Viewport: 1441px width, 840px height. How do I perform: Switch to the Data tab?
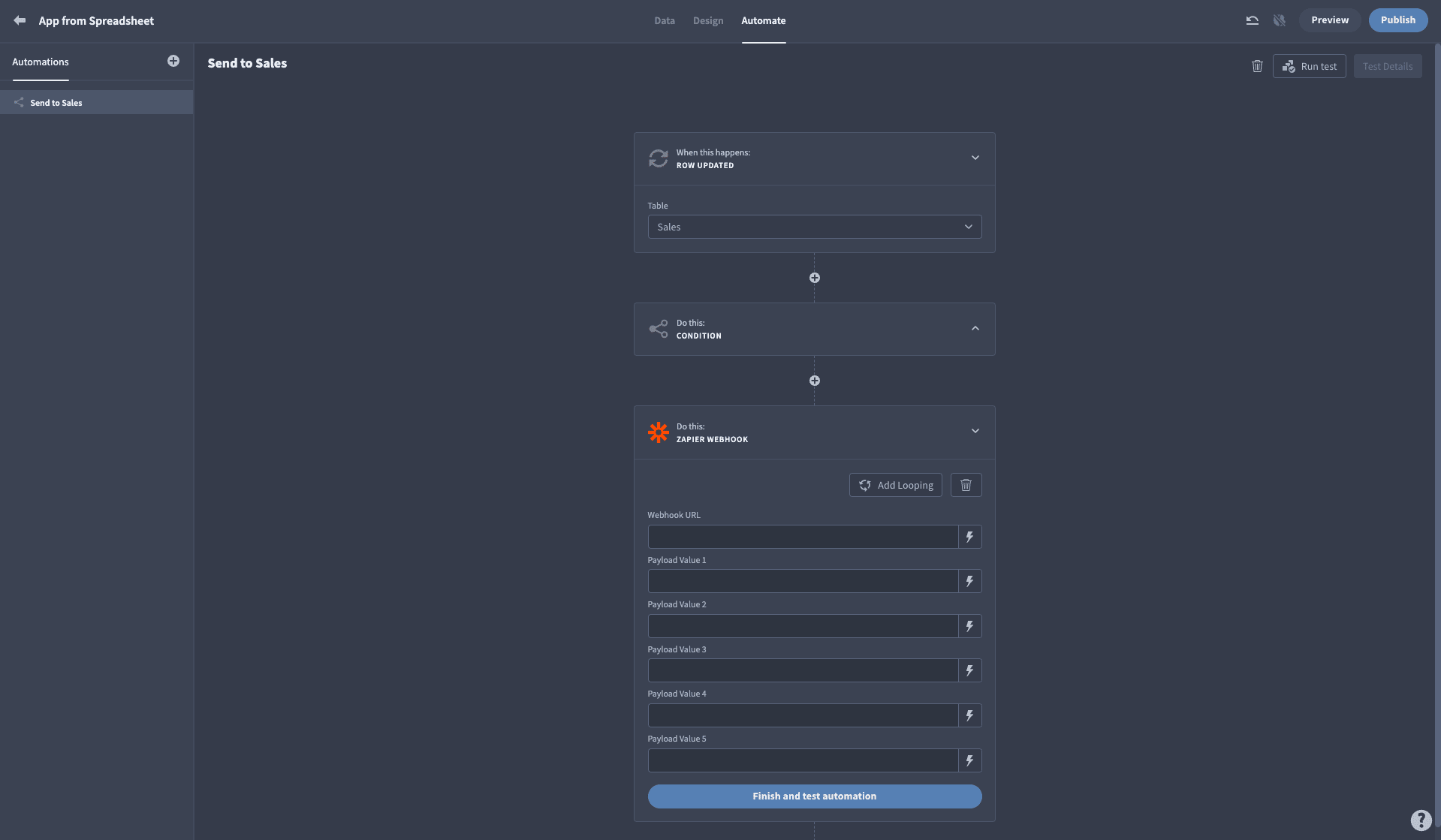[x=665, y=20]
